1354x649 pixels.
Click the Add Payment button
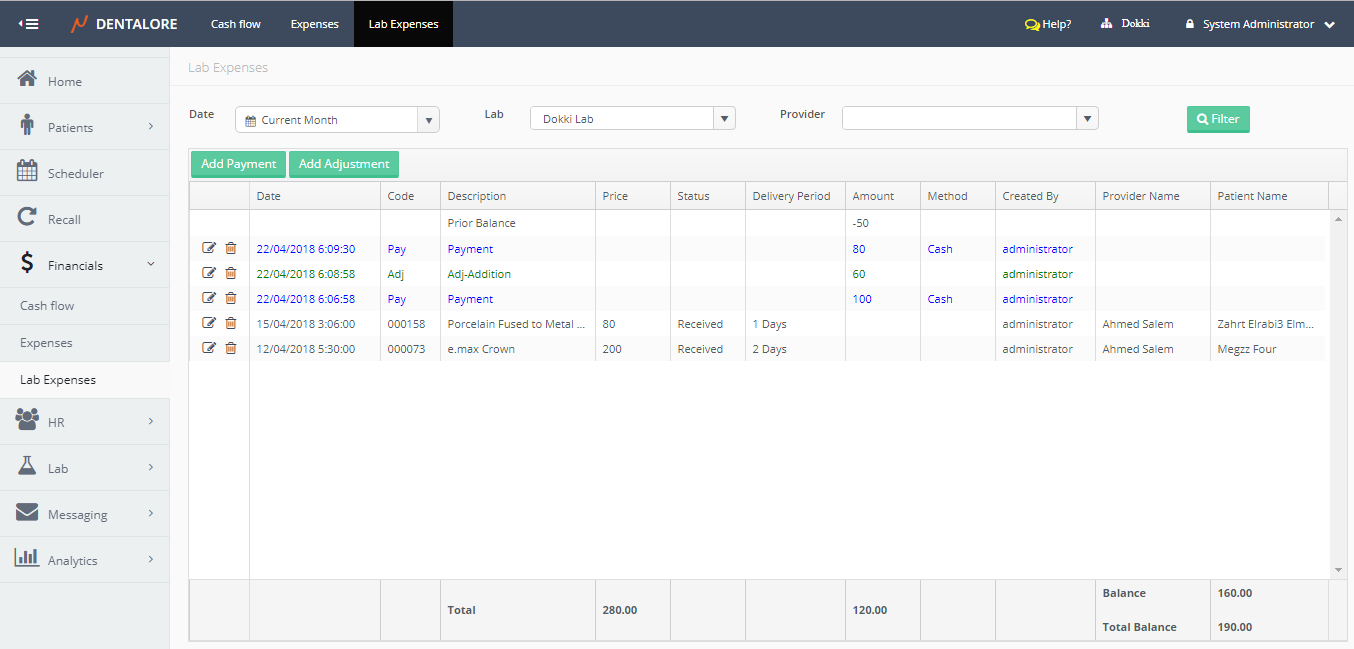coord(238,164)
